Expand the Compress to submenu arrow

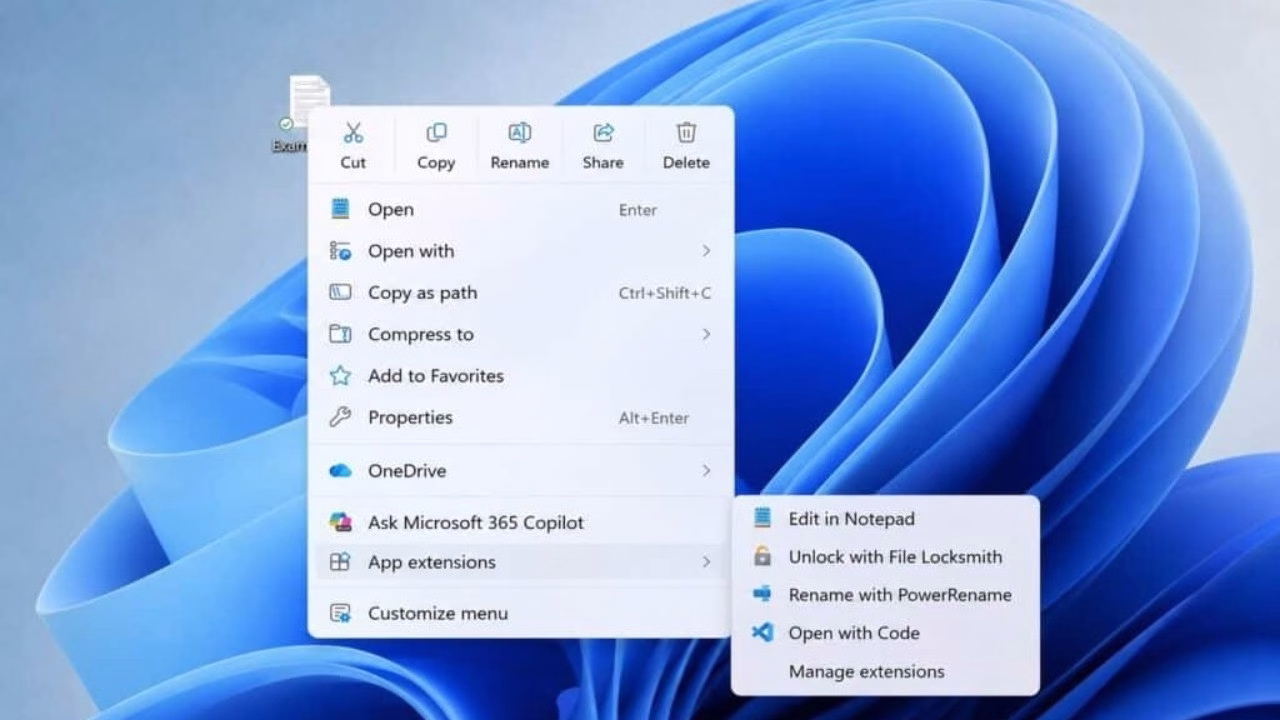[x=706, y=334]
